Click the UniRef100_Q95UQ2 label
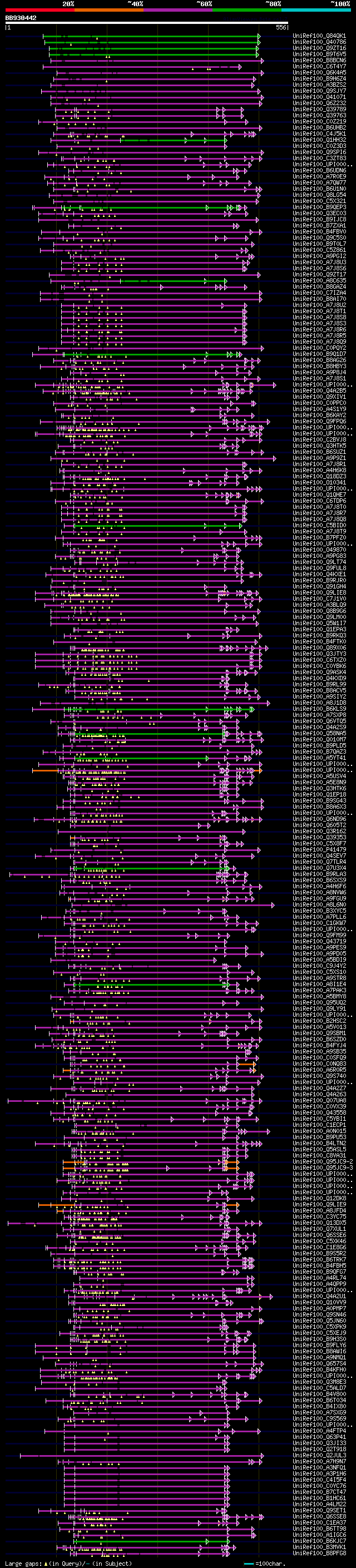The width and height of the screenshot is (356, 1568). [x=319, y=1002]
